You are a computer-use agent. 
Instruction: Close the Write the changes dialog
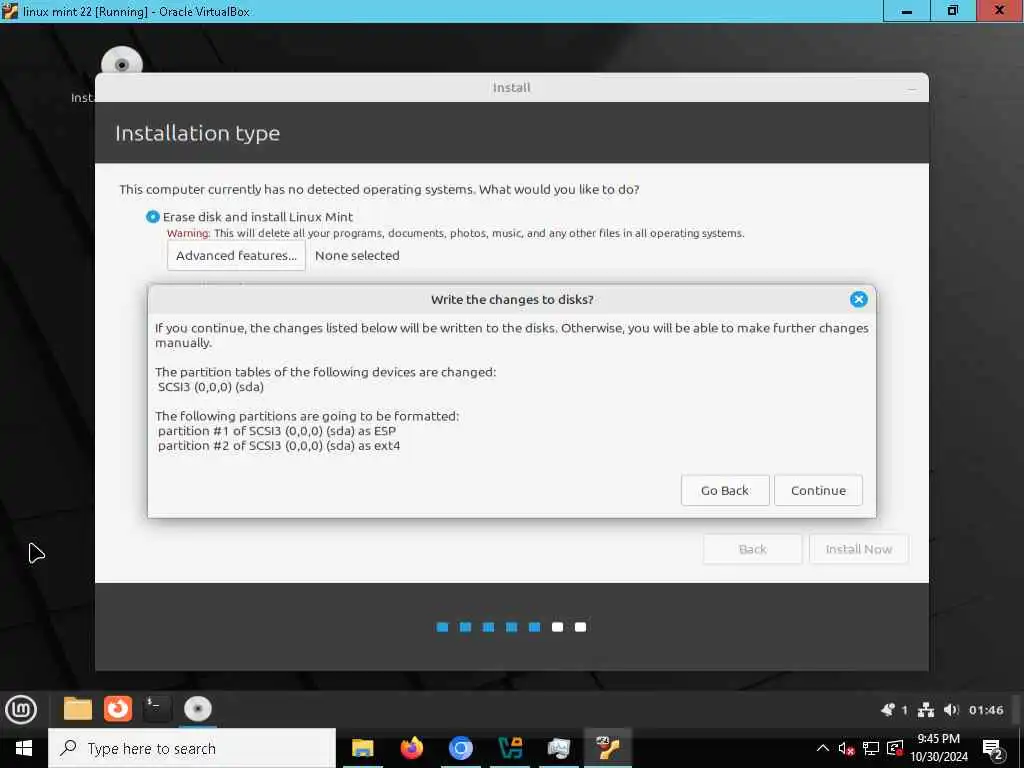[858, 299]
